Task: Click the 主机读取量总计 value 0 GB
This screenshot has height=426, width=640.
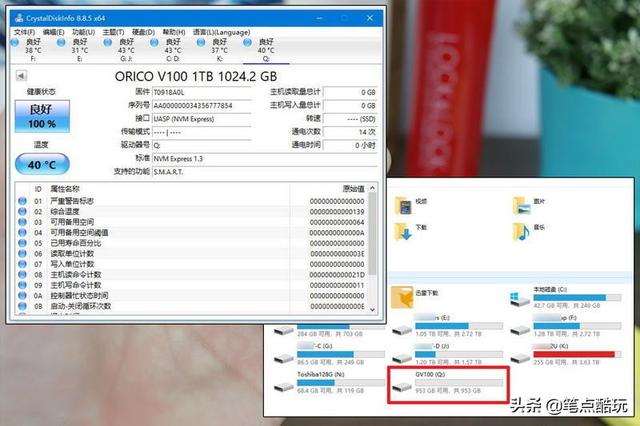Action: [350, 93]
